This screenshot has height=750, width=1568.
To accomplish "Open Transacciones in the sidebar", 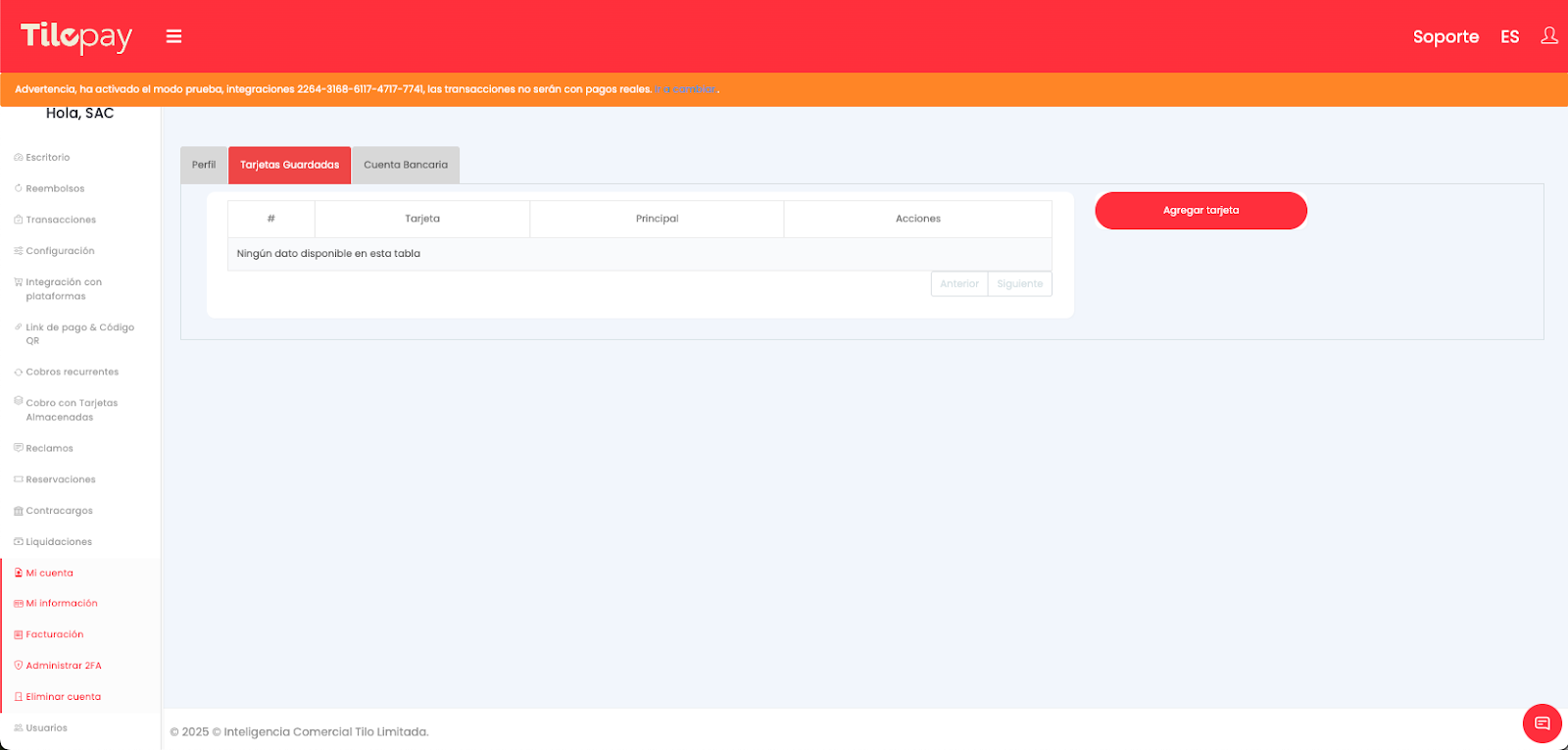I will [x=61, y=220].
